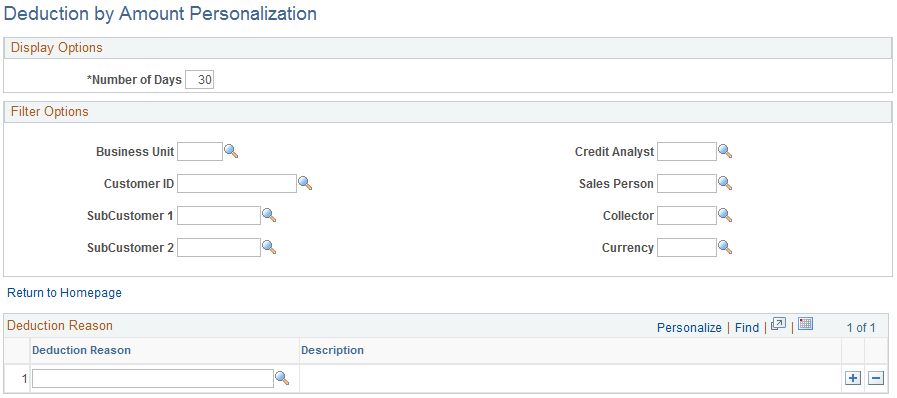Viewport: 897px width, 398px height.
Task: Focus the Credit Analyst input field
Action: click(687, 152)
